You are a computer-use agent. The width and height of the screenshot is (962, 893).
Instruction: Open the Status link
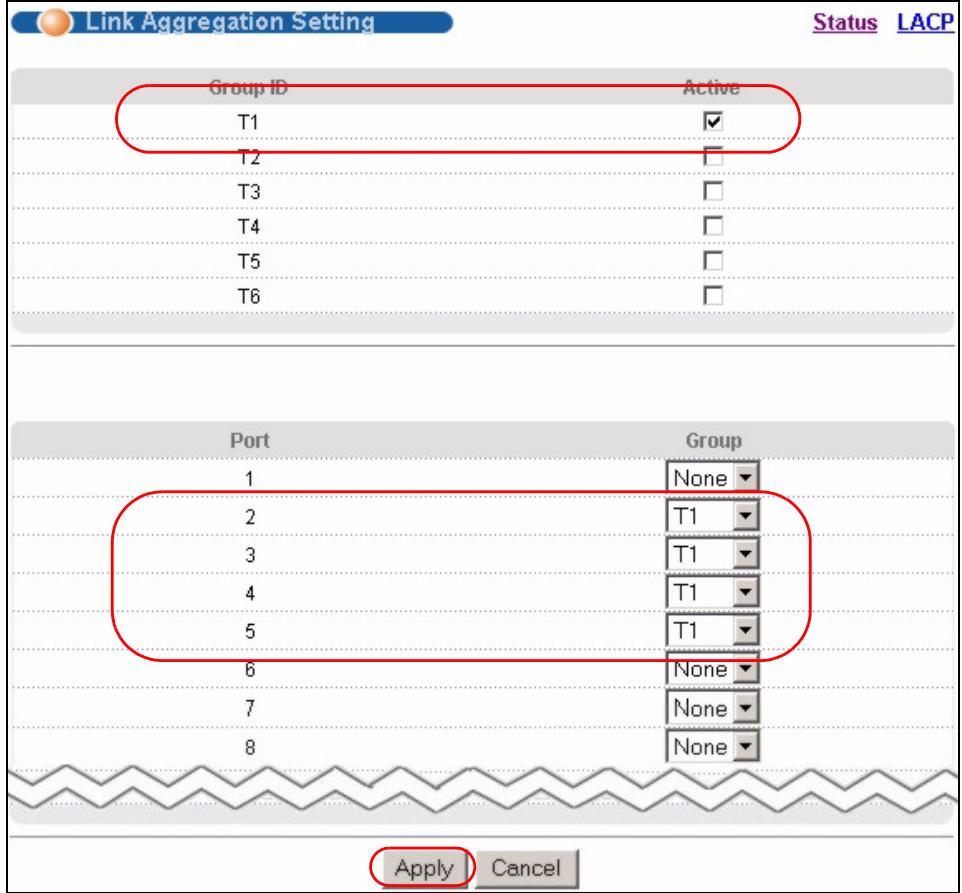tap(845, 23)
